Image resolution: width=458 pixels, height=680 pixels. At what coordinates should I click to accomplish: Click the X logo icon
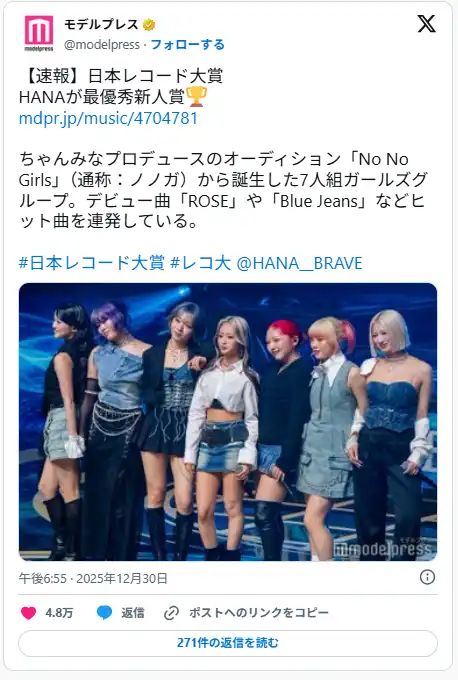point(426,23)
